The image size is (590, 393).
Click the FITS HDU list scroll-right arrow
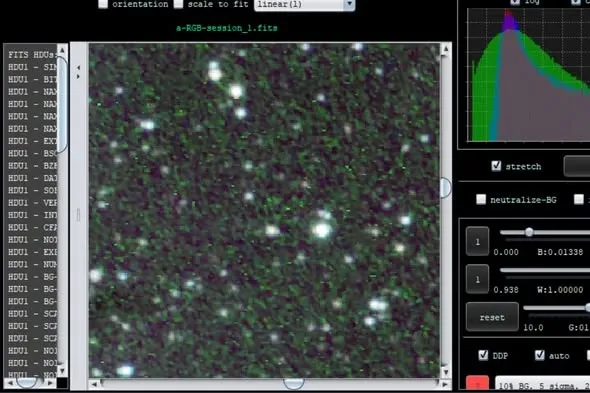coord(50,383)
